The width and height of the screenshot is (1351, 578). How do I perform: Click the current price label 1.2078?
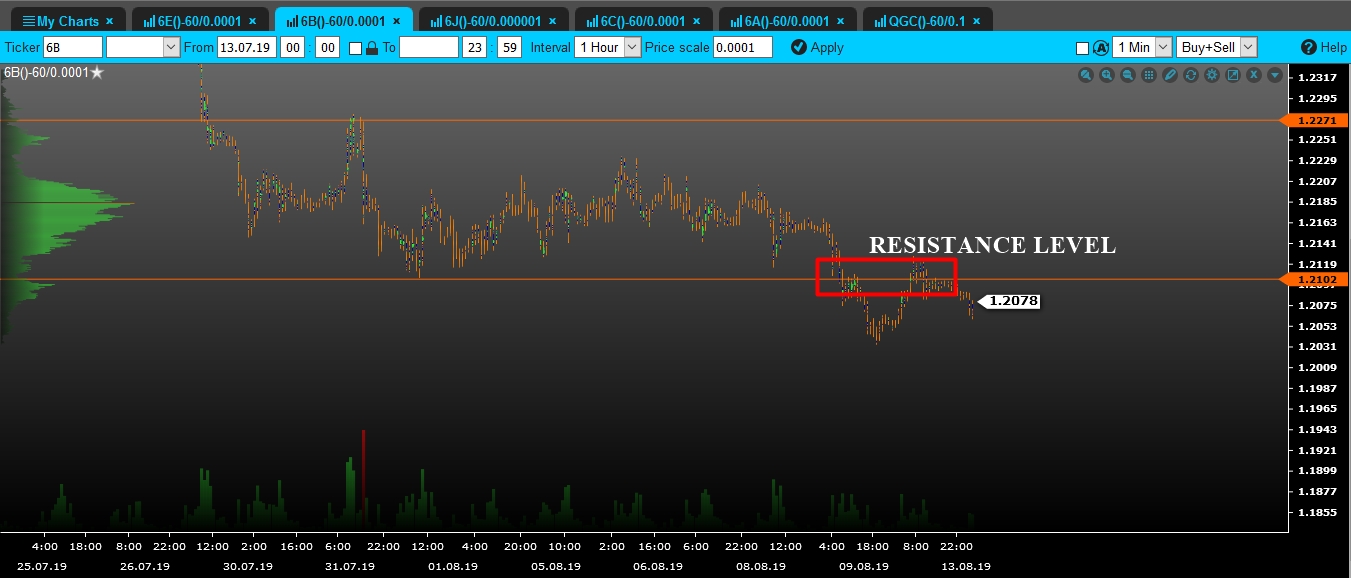pyautogui.click(x=1009, y=301)
